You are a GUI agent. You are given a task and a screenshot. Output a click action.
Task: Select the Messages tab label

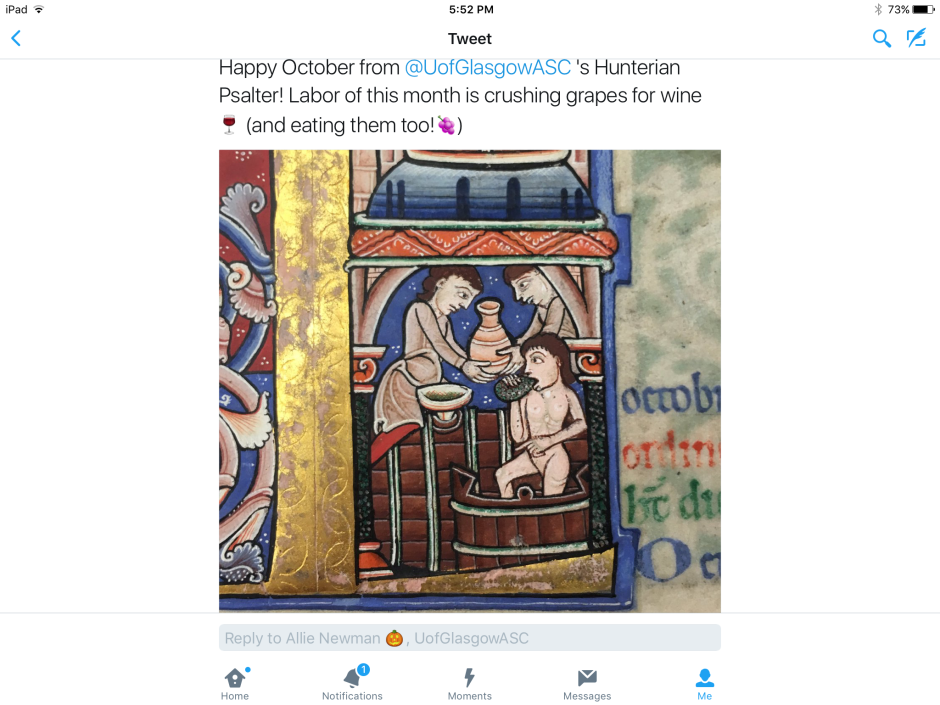(587, 696)
